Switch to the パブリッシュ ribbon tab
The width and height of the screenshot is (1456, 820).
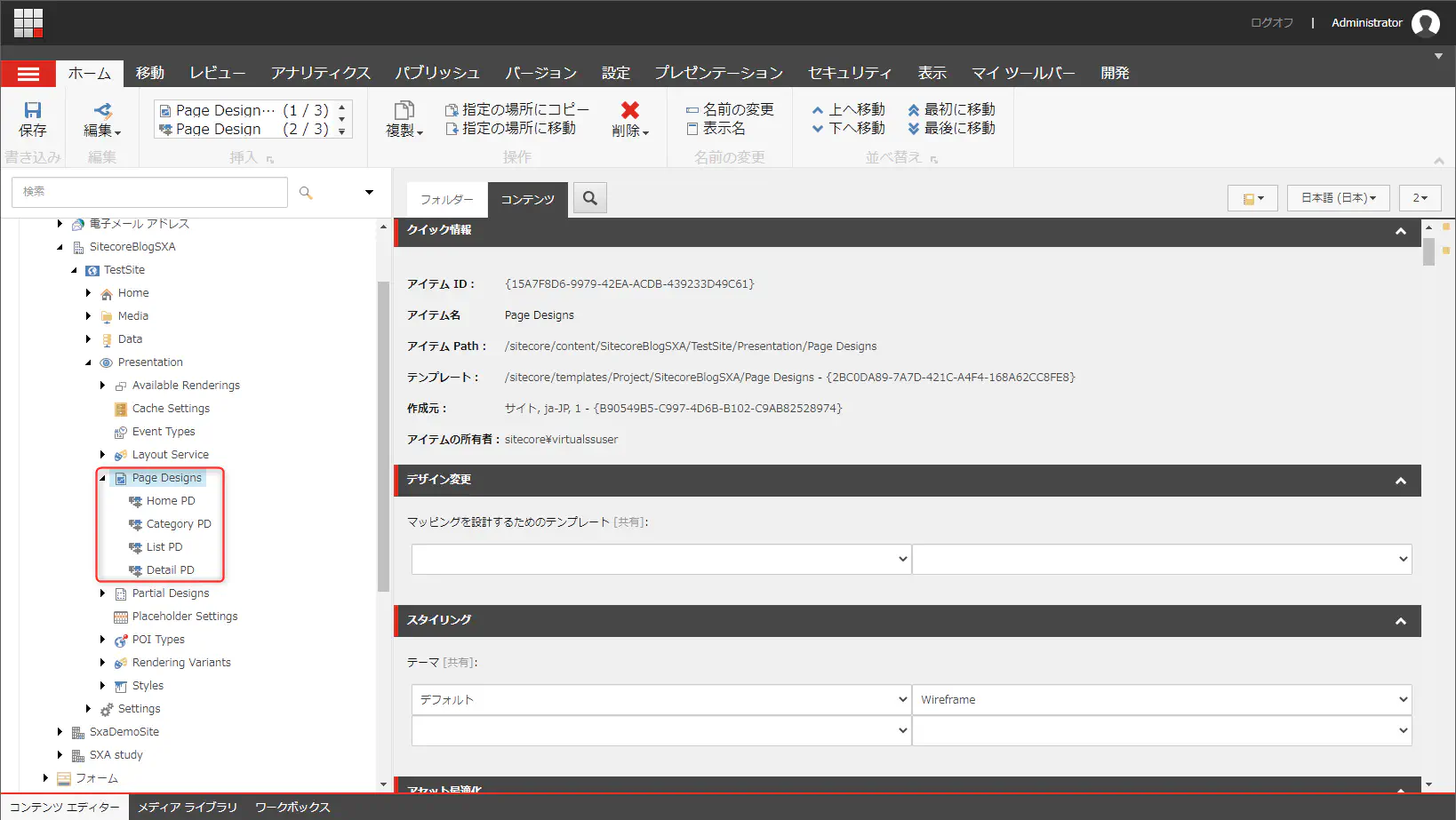(x=437, y=73)
